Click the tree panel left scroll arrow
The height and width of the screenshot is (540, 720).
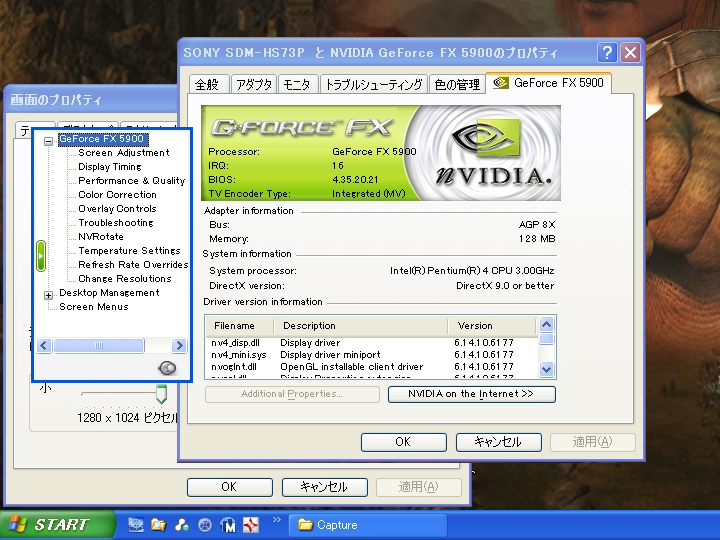point(44,345)
